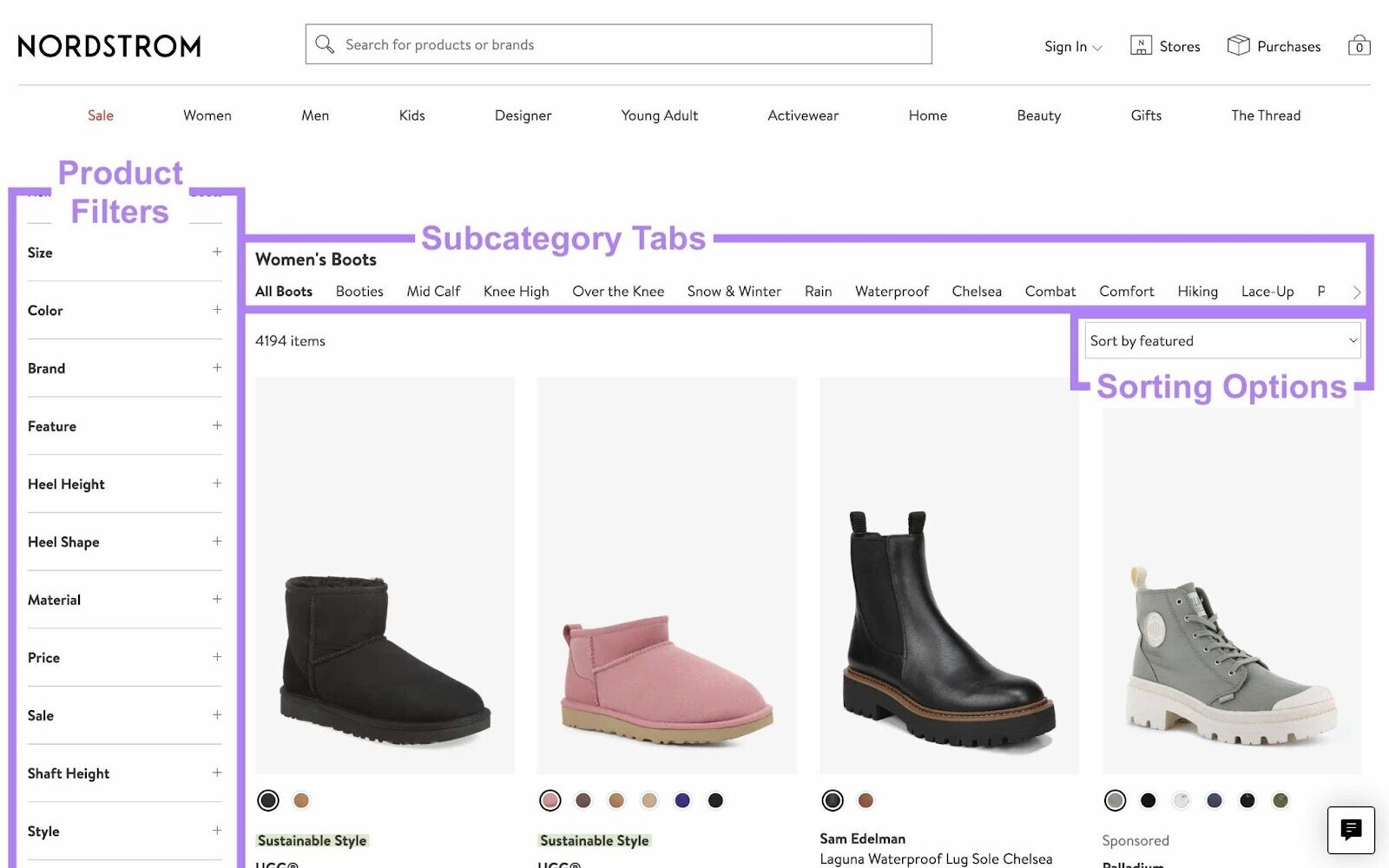Select the pink color swatch under the pink UGG boot
The height and width of the screenshot is (868, 1389).
pyautogui.click(x=551, y=799)
